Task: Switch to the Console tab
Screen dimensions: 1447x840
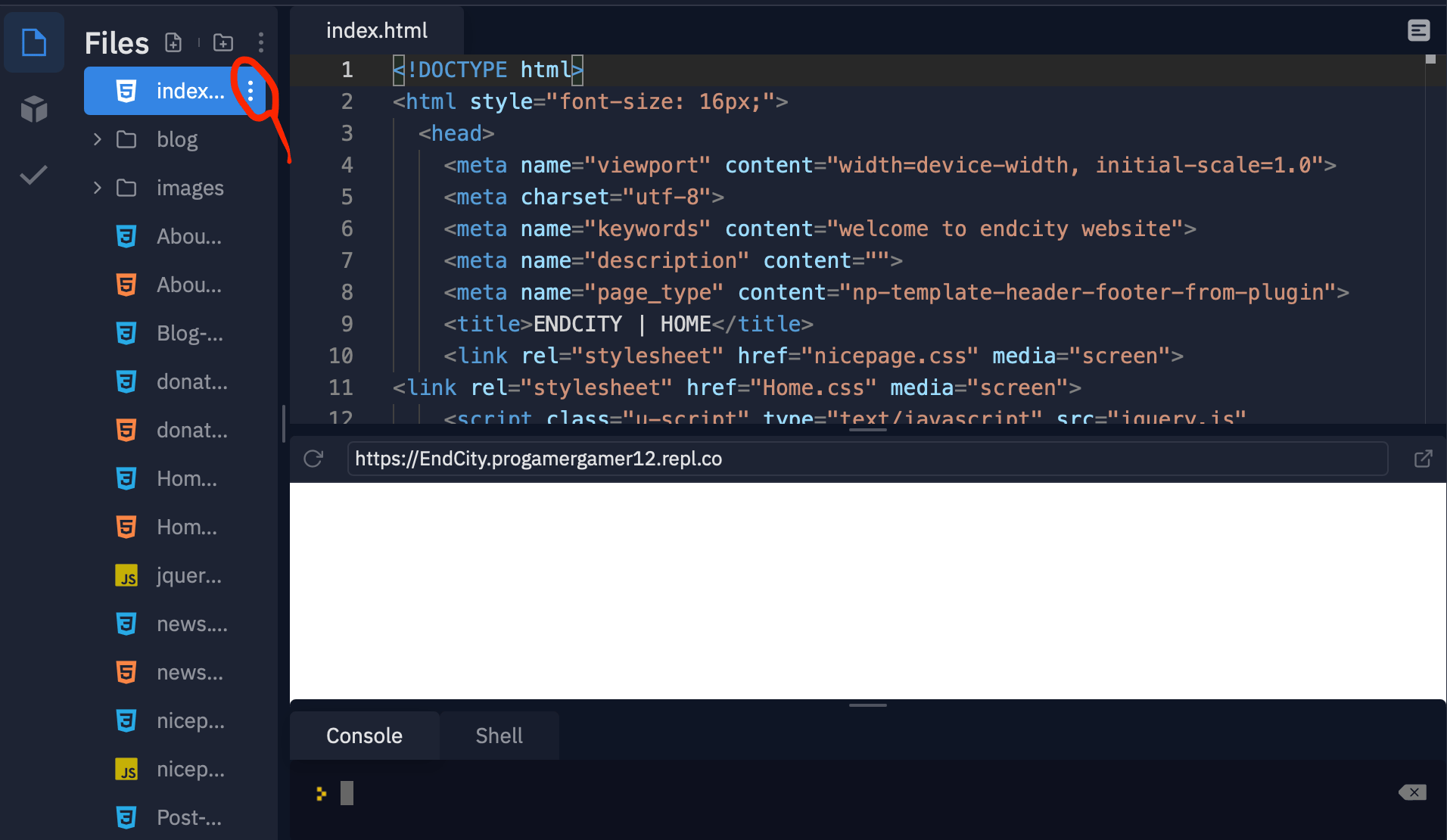Action: pyautogui.click(x=364, y=736)
